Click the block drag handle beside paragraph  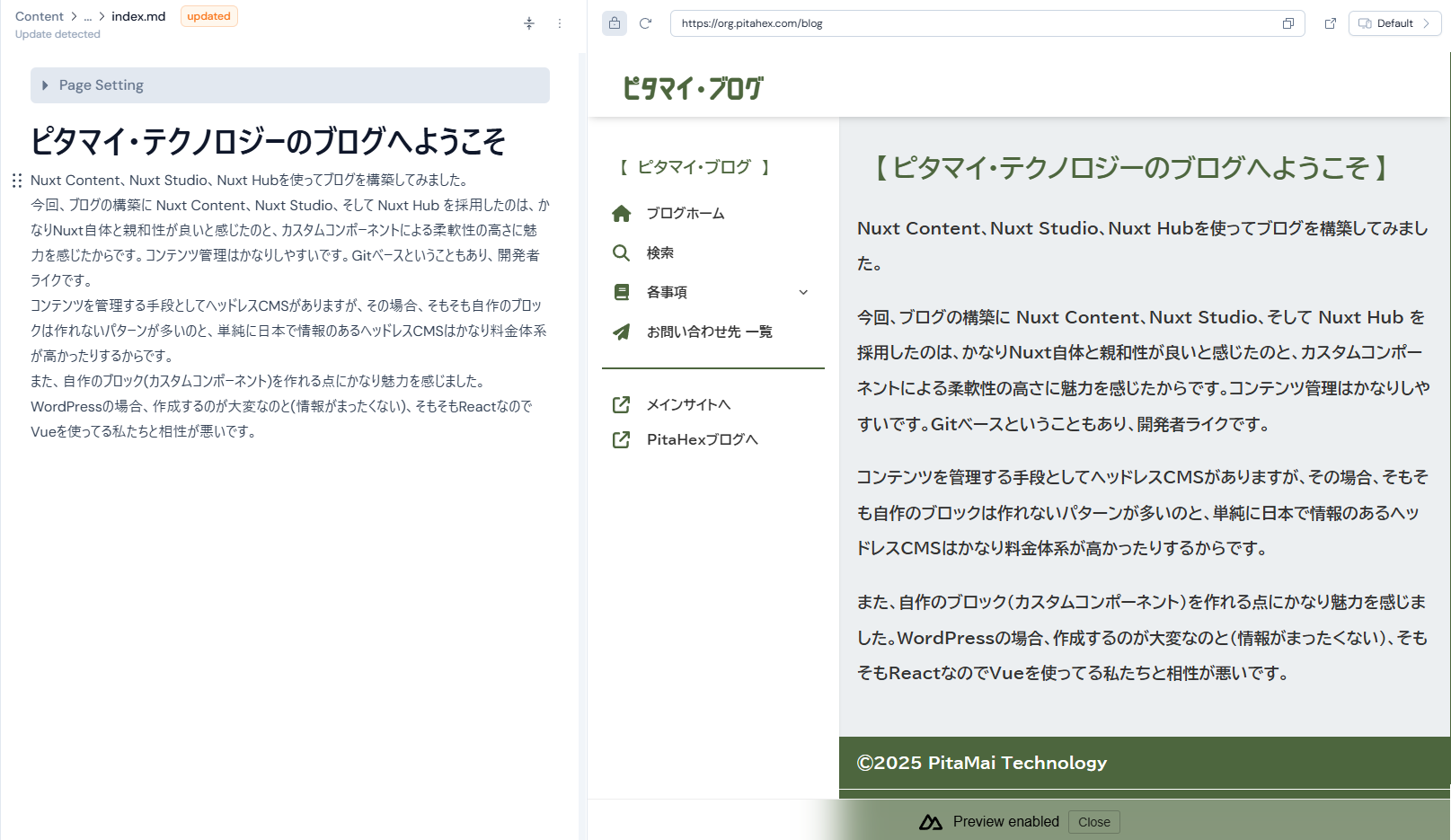[17, 181]
